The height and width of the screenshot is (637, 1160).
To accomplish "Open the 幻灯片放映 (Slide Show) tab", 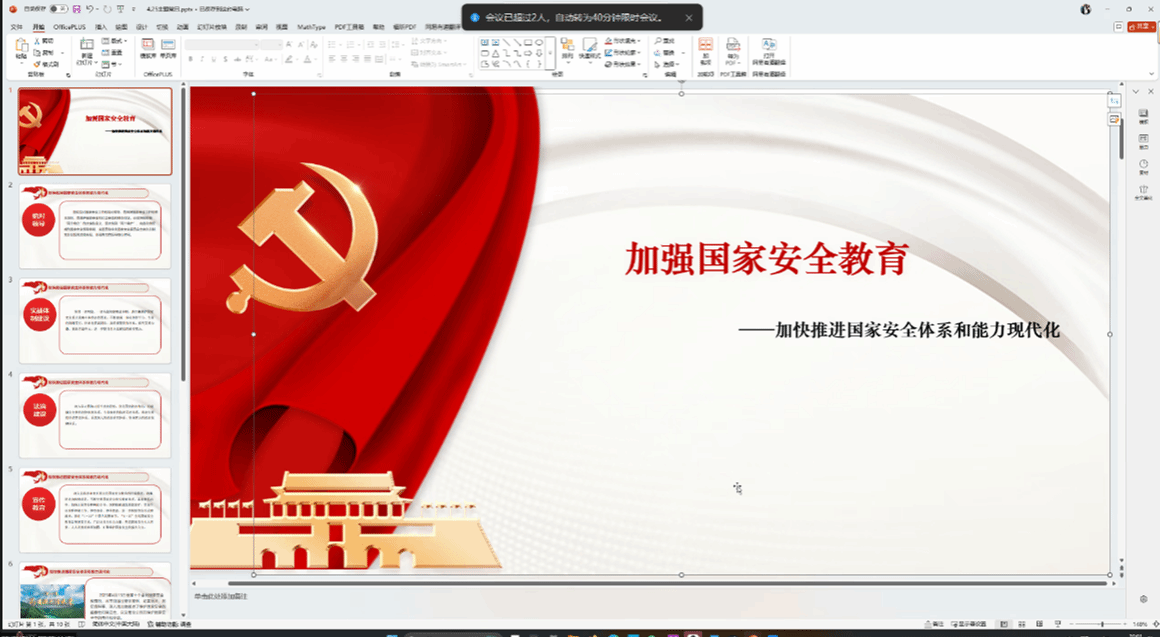I will point(212,27).
